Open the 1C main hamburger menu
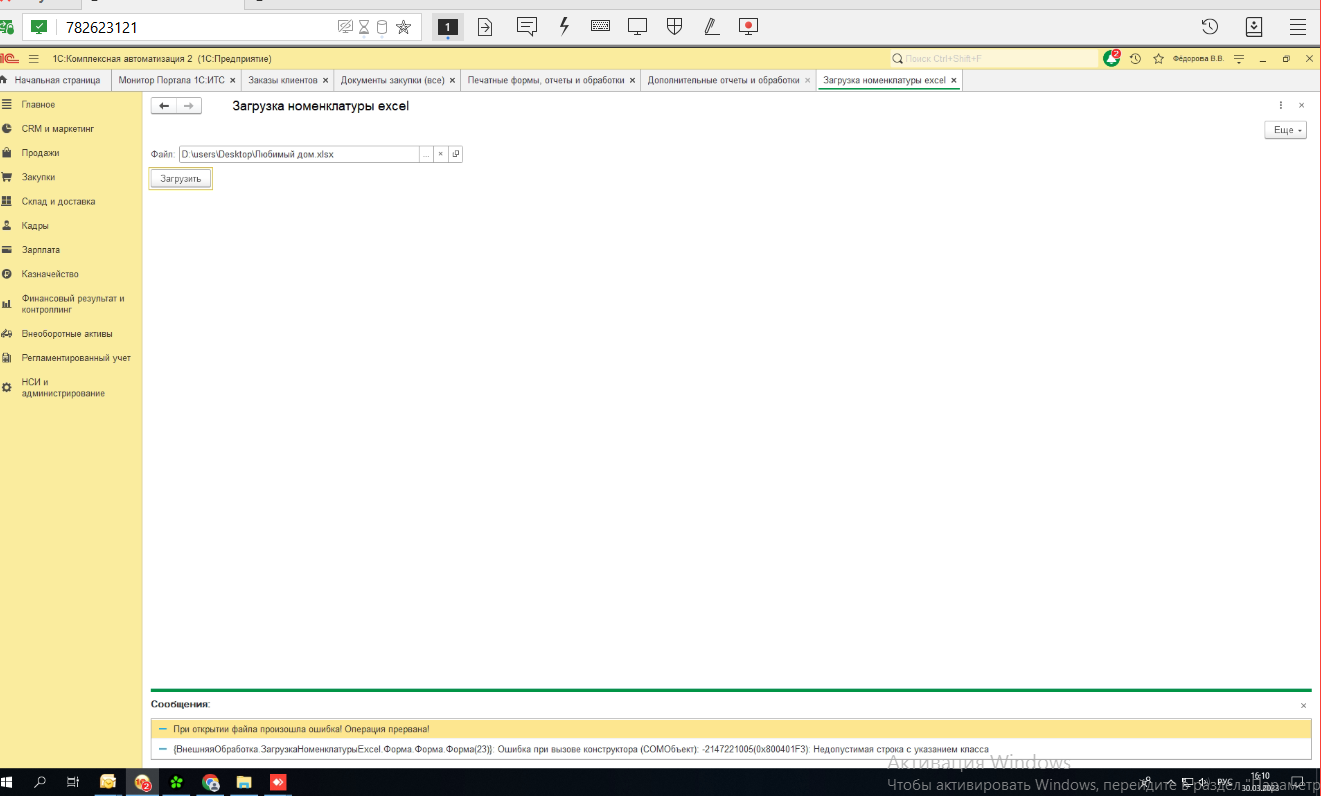 (x=34, y=59)
